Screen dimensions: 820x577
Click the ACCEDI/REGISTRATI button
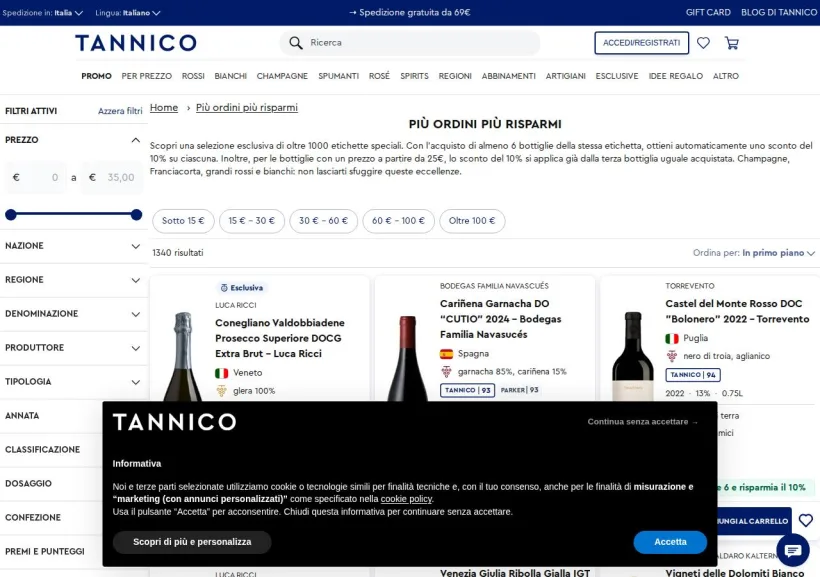641,43
